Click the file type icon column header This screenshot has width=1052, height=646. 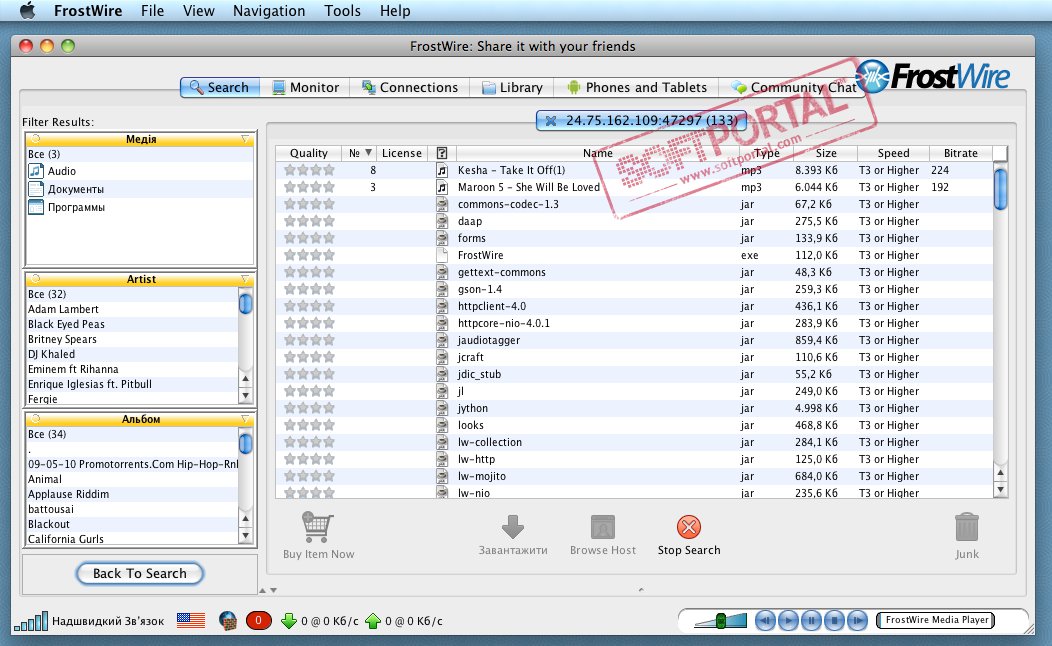pos(441,153)
